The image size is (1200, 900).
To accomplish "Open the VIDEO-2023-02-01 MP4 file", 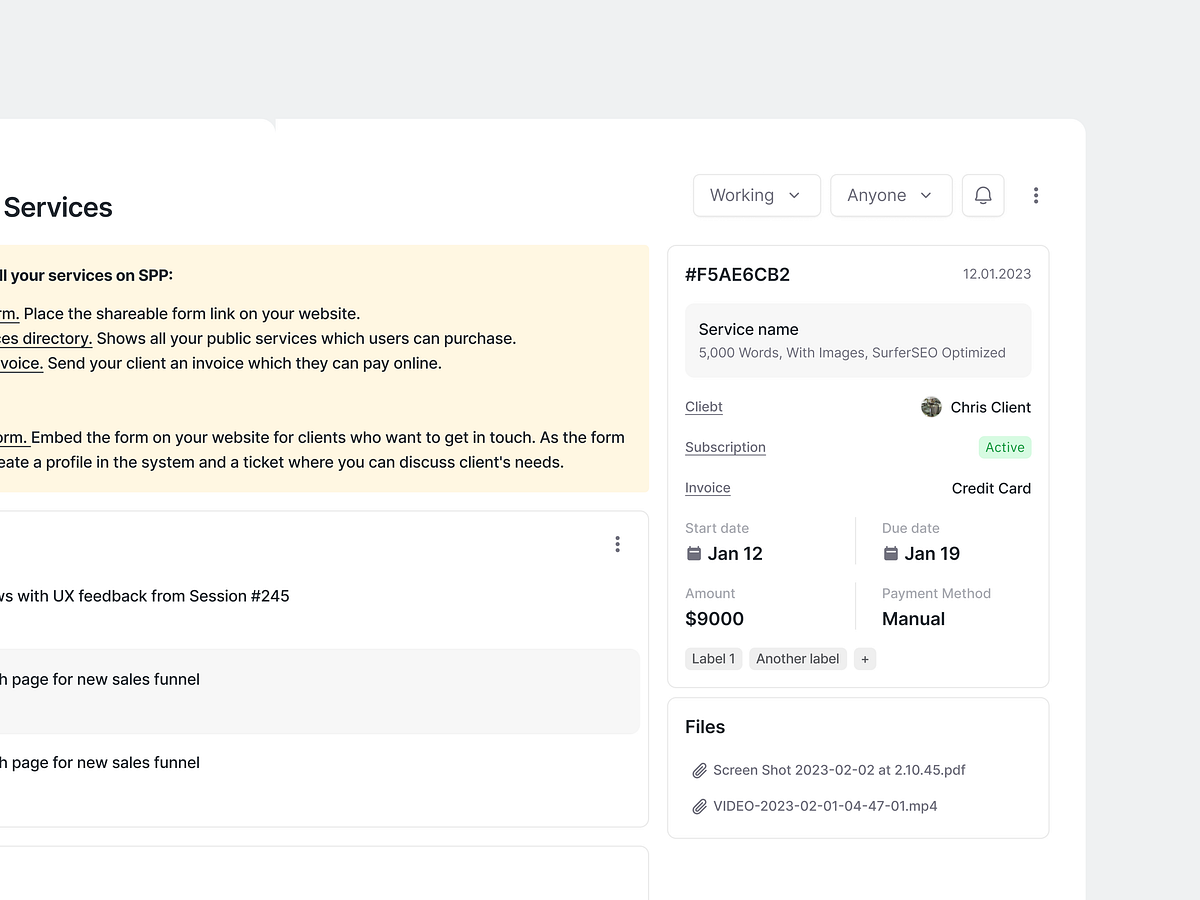I will point(825,806).
